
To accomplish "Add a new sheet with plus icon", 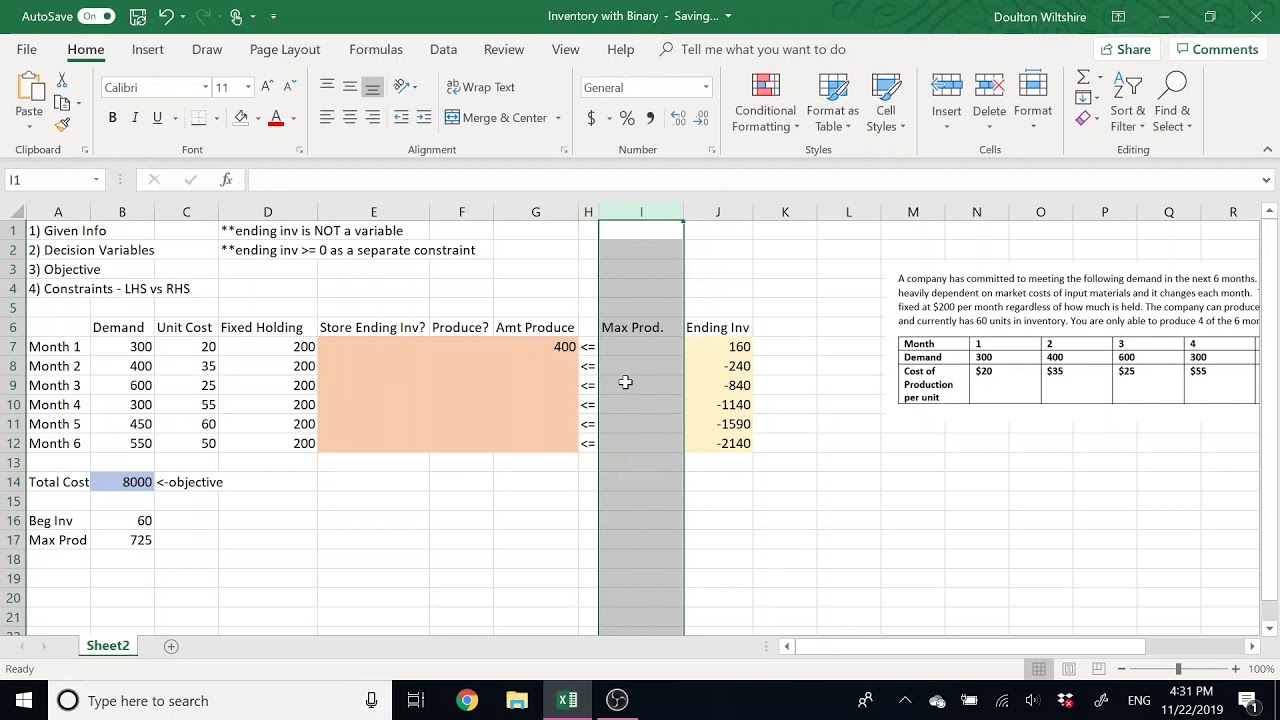I will pyautogui.click(x=171, y=646).
